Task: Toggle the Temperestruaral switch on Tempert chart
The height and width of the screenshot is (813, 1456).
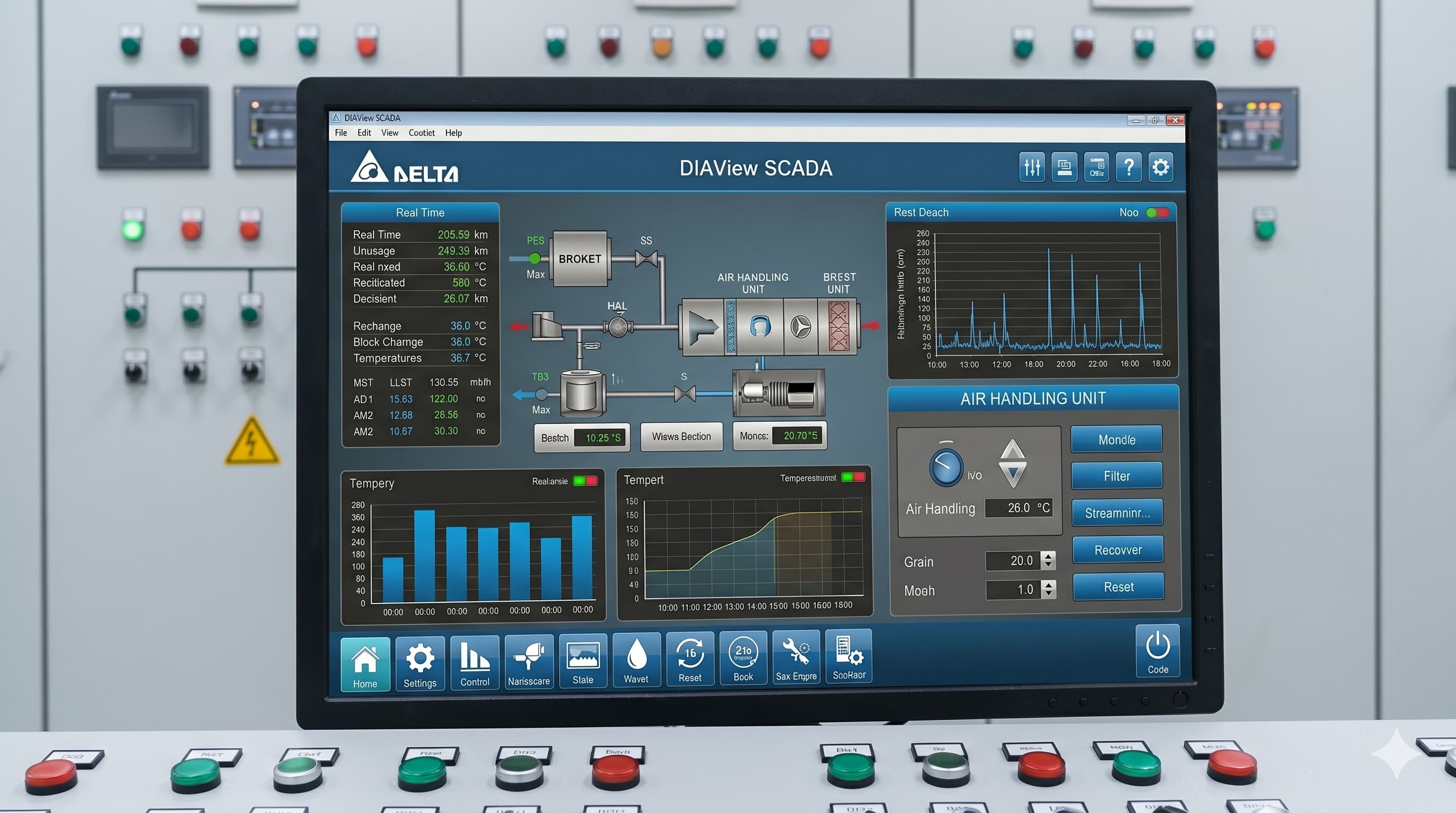Action: (853, 477)
